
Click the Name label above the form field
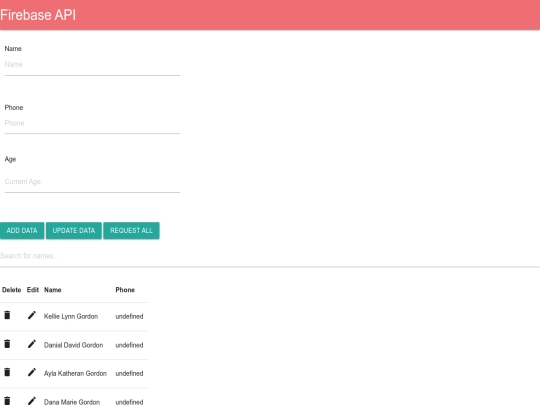pyautogui.click(x=13, y=49)
